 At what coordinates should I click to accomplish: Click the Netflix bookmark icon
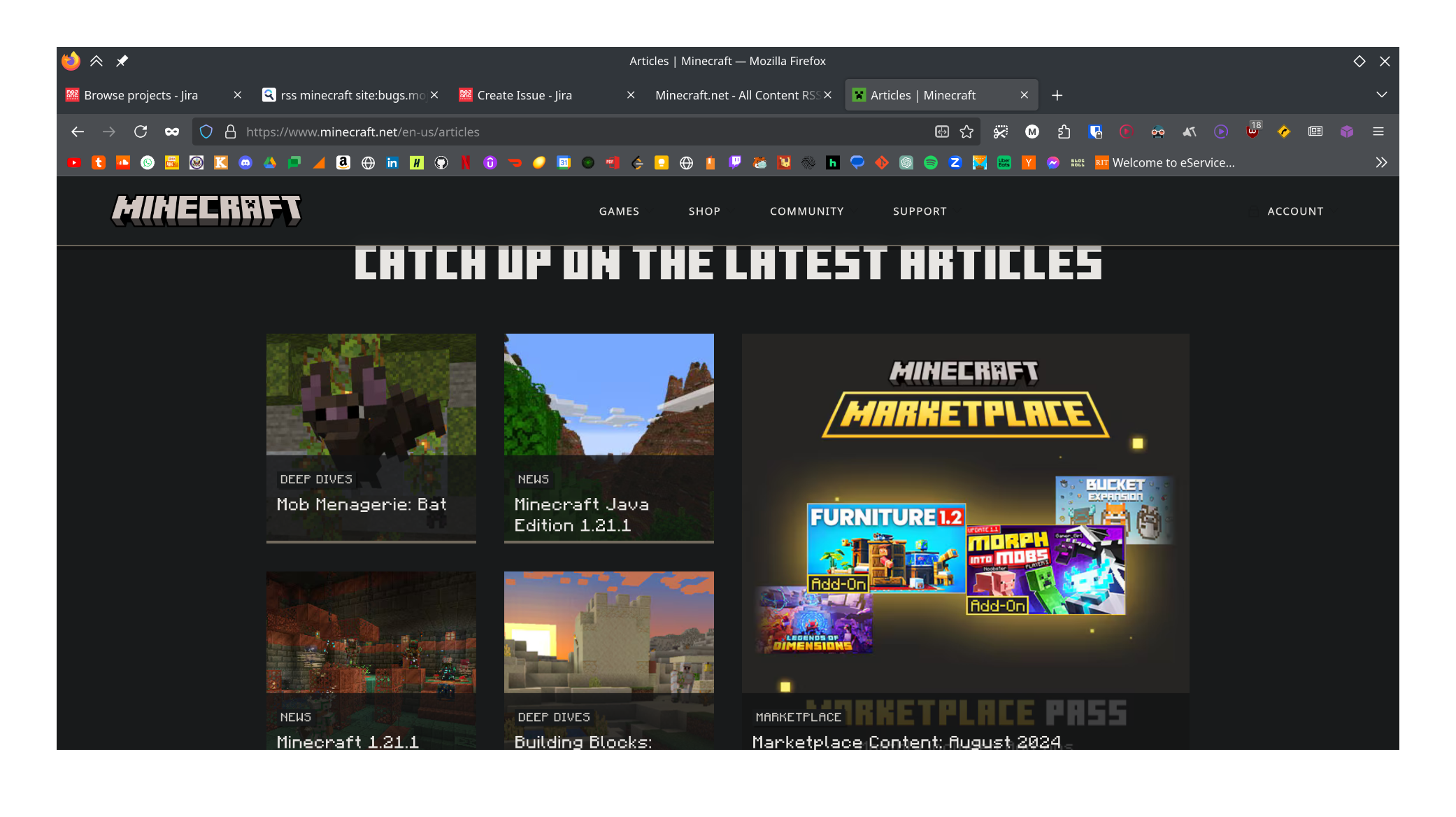pyautogui.click(x=466, y=163)
